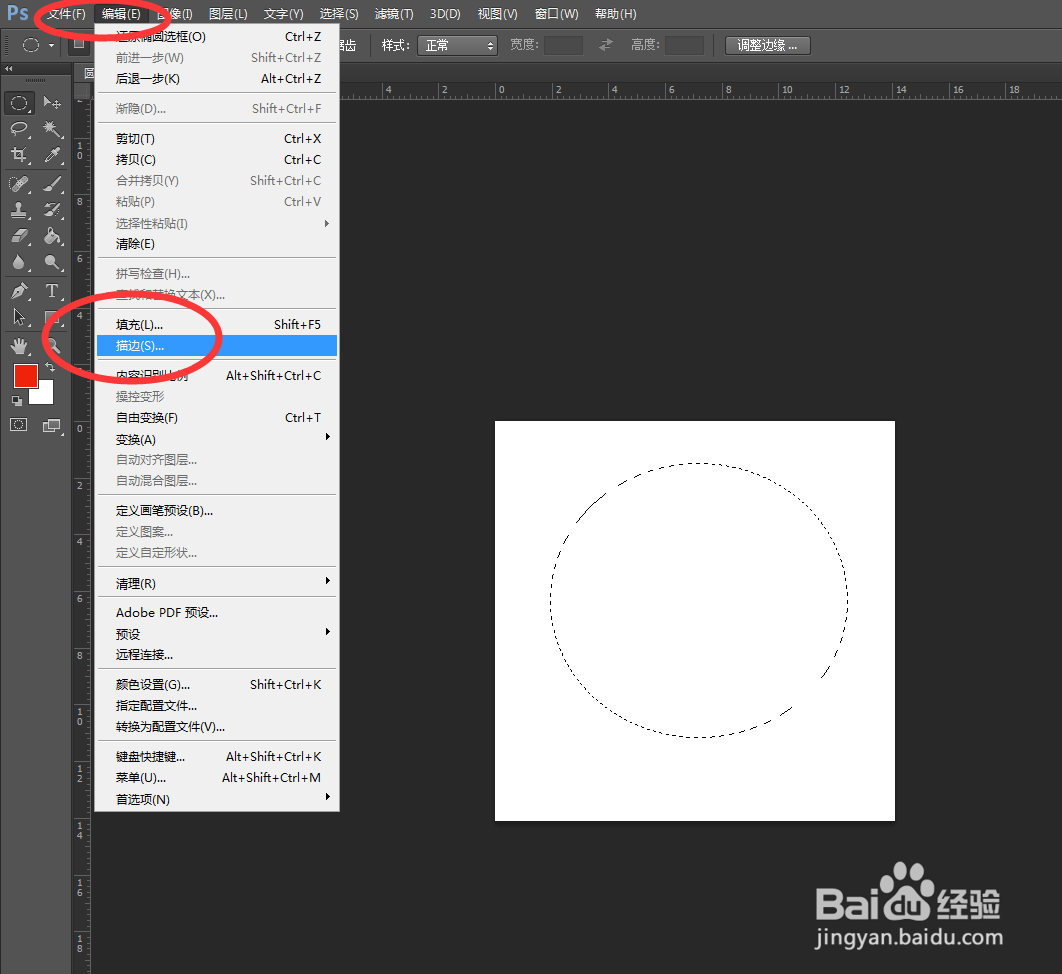Choose 定义画笔预设(B)... menu entry
The image size is (1062, 974).
pyautogui.click(x=217, y=511)
